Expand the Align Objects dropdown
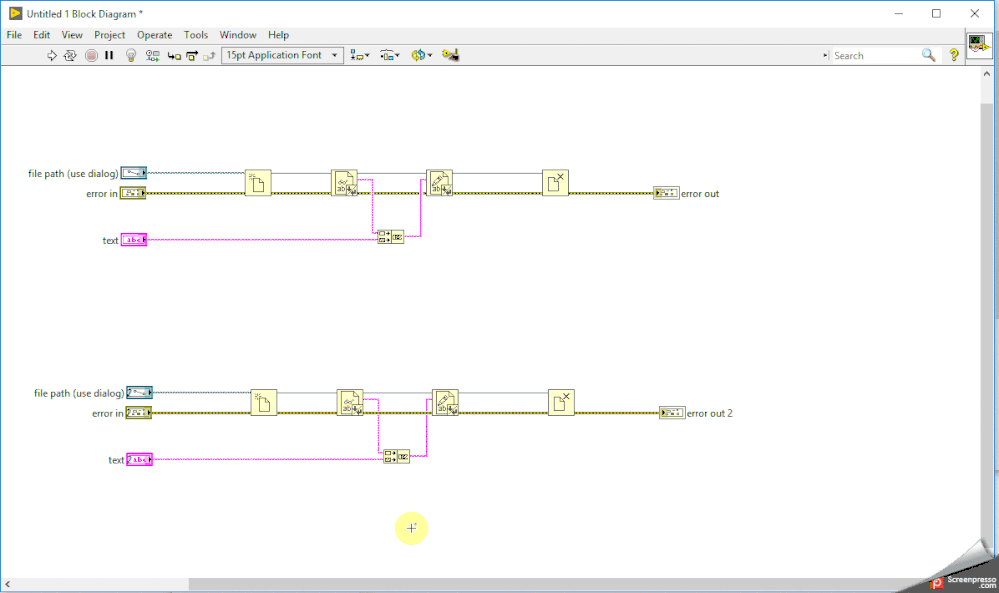 click(x=360, y=56)
